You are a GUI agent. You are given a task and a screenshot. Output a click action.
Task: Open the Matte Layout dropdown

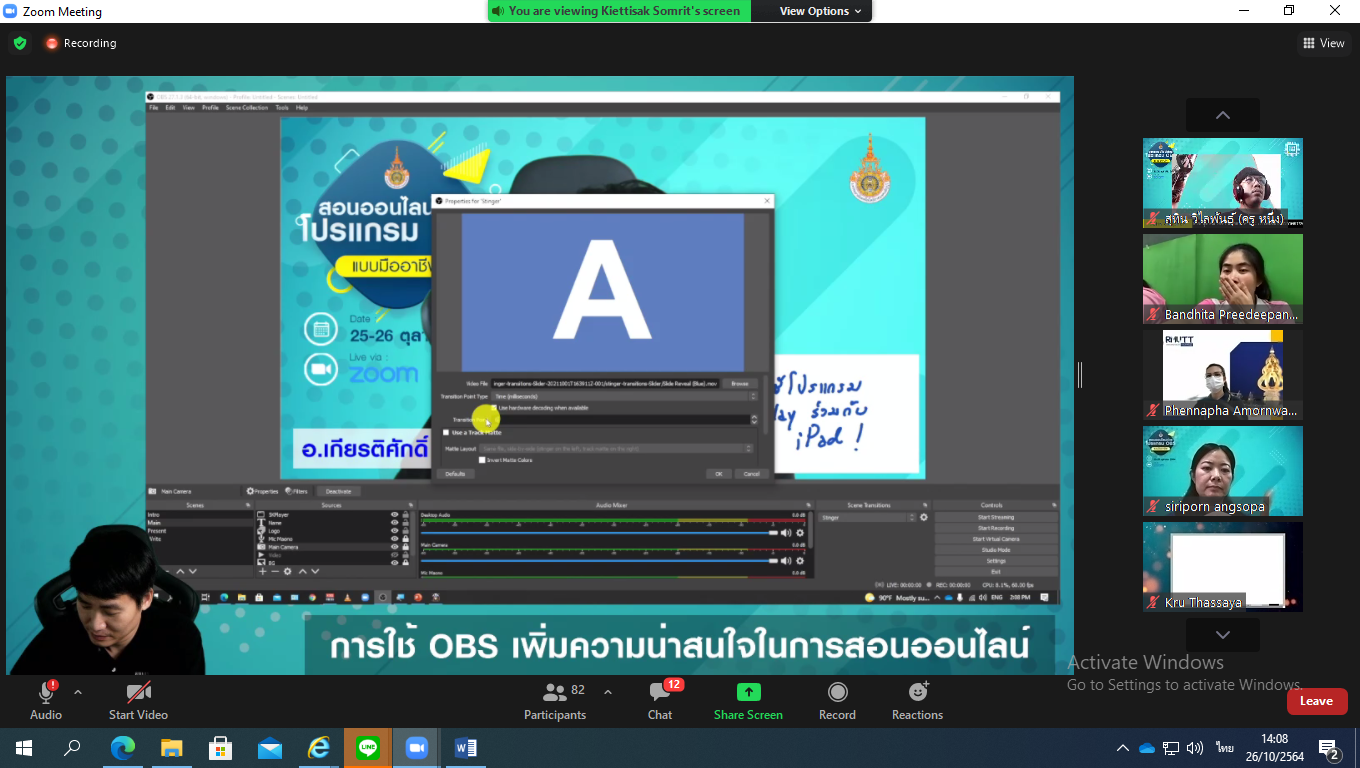click(x=616, y=448)
